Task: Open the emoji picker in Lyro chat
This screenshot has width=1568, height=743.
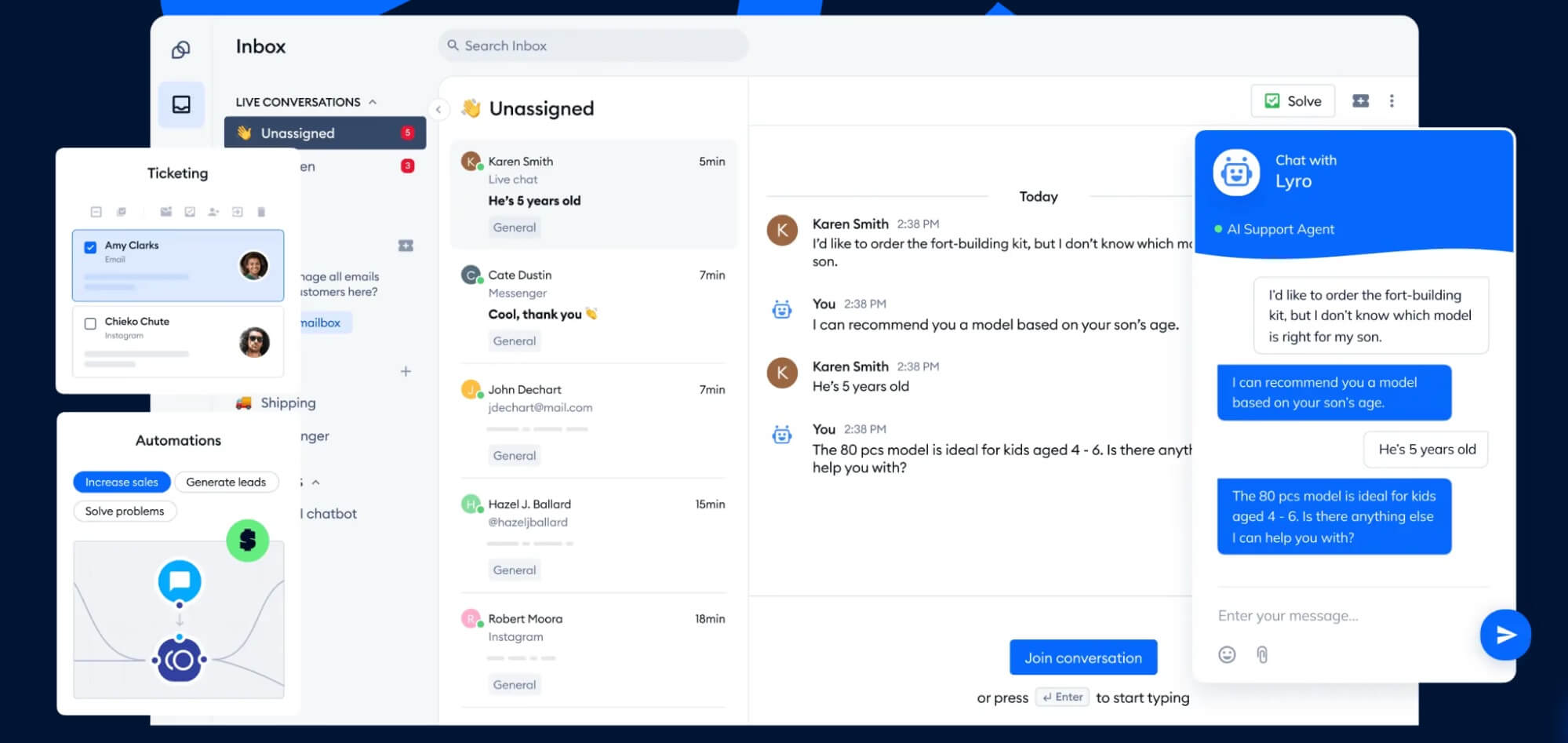Action: click(1227, 654)
